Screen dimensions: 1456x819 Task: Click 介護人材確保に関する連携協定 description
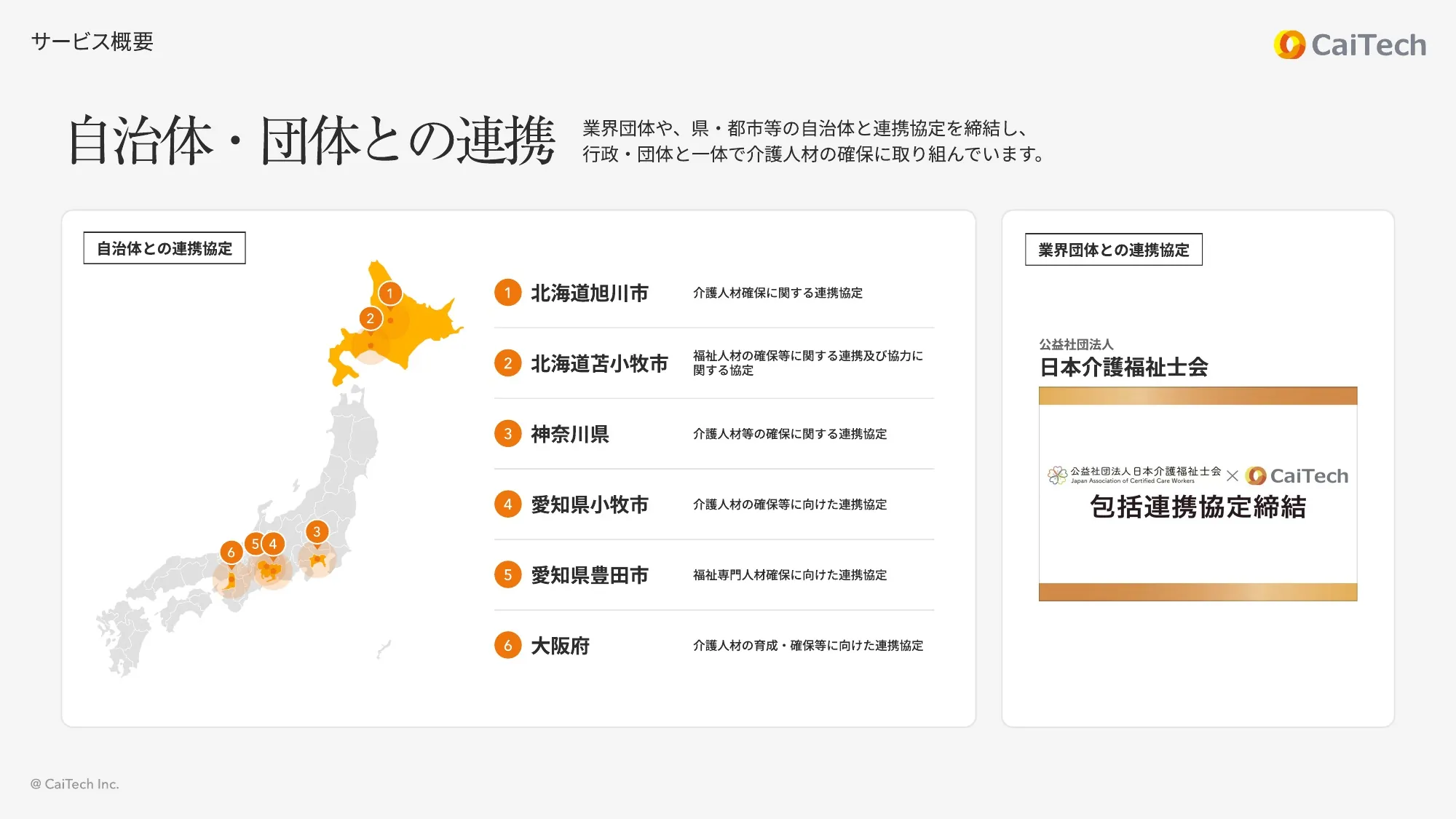pyautogui.click(x=778, y=293)
